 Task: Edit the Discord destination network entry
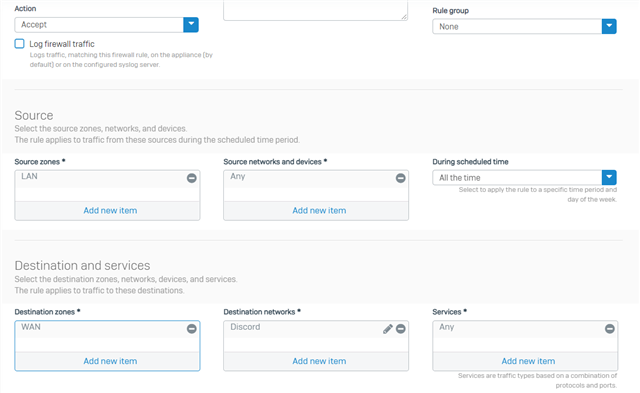[x=388, y=329]
